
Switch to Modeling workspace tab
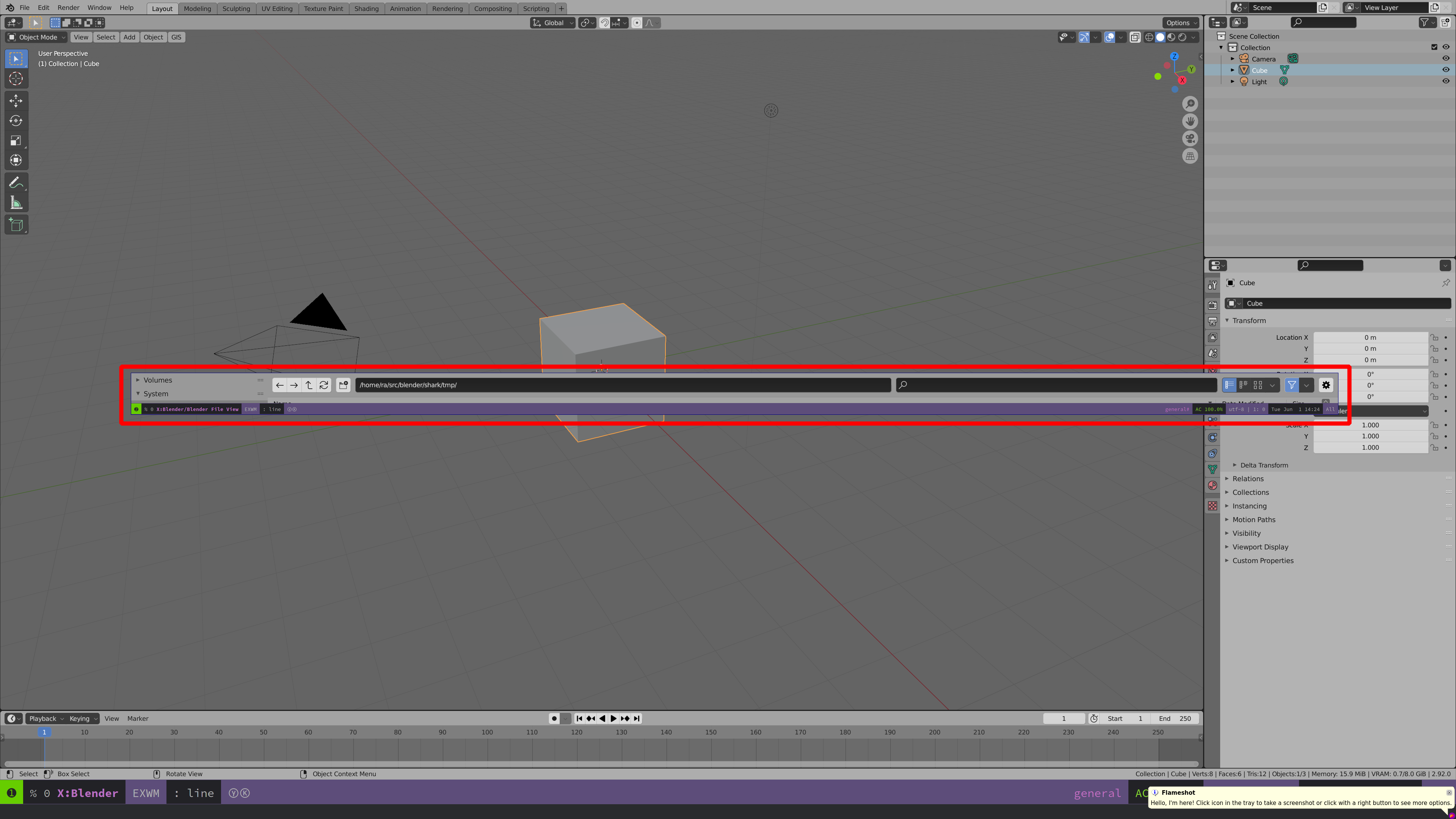(x=197, y=8)
